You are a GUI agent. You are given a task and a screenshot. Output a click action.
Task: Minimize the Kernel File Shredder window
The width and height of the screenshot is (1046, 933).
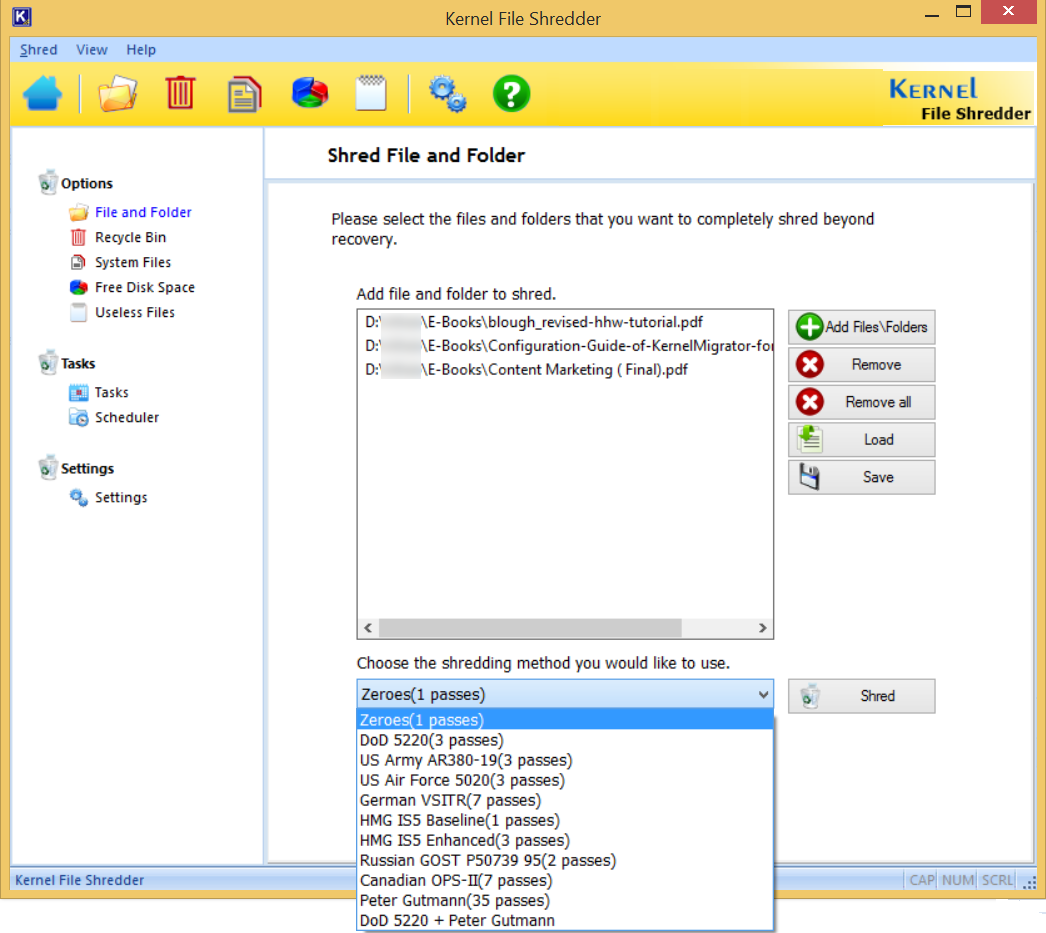(x=932, y=13)
